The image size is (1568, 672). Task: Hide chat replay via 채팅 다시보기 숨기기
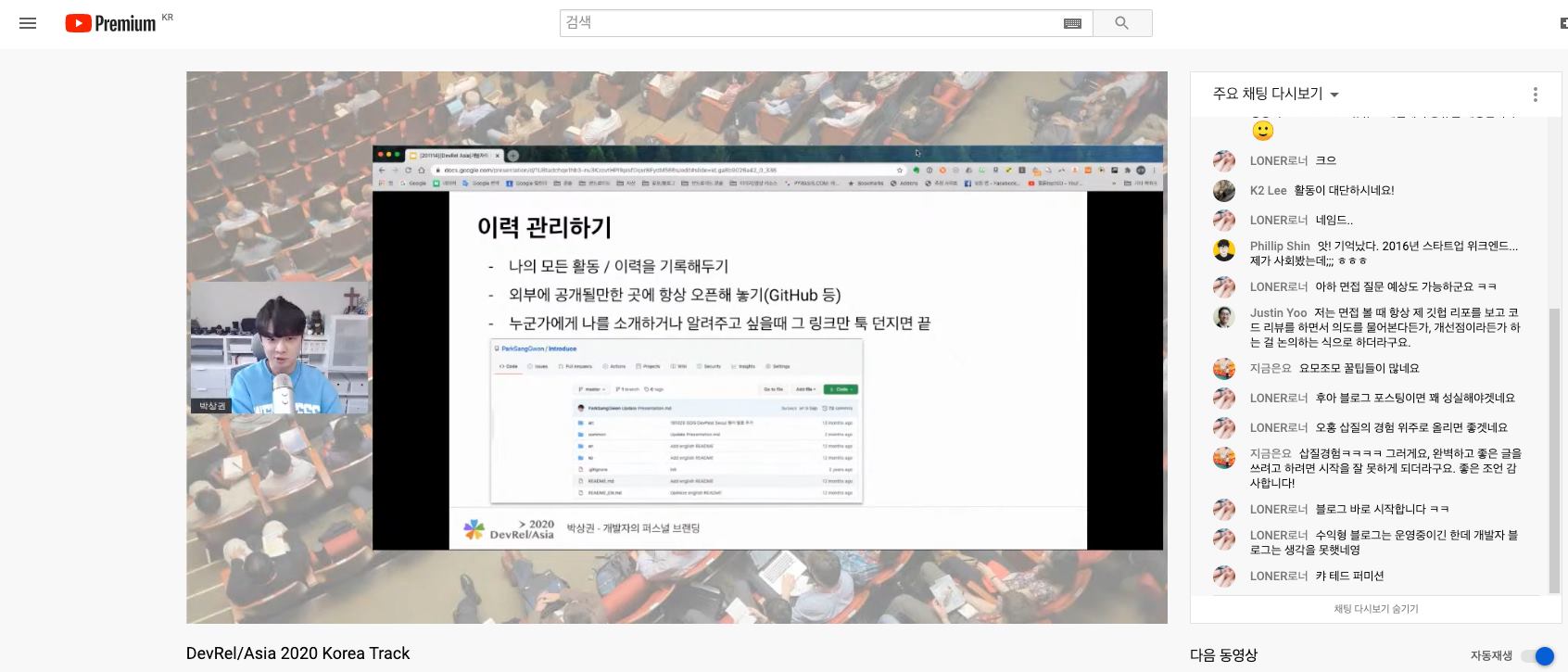tap(1375, 609)
